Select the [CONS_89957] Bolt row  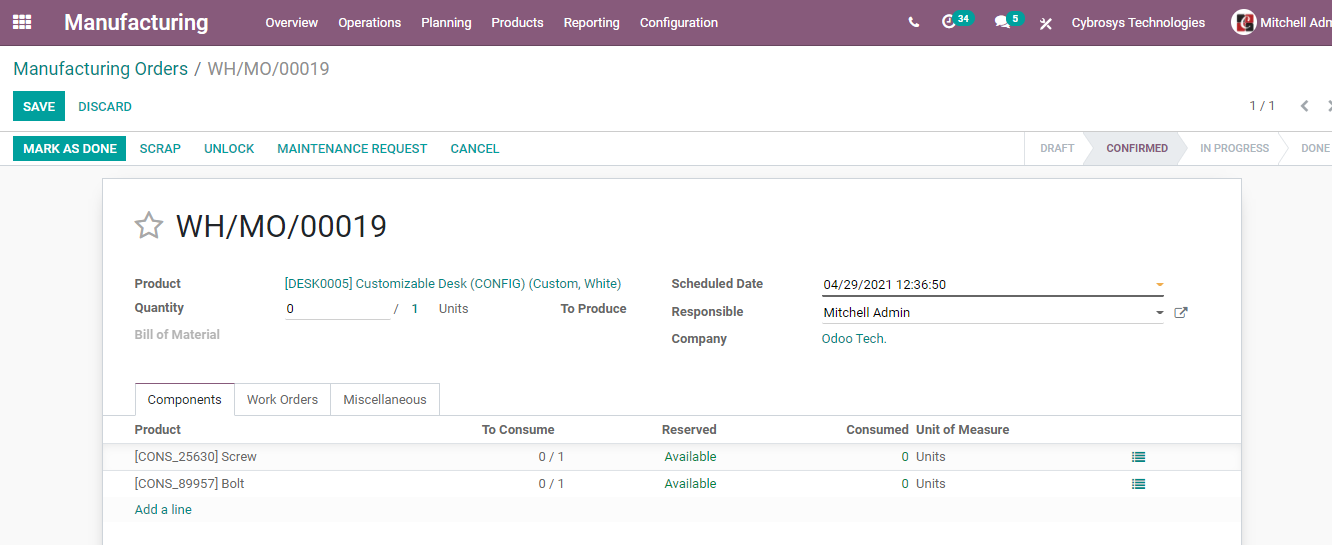click(x=671, y=484)
